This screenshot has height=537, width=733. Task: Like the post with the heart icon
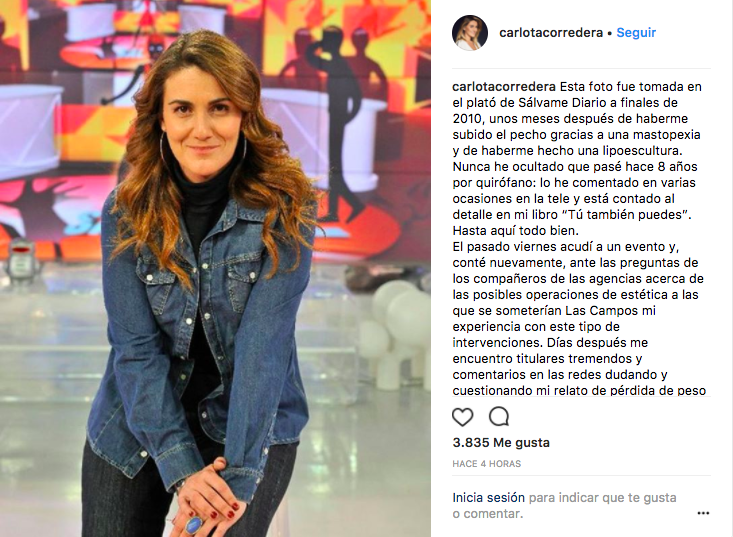pos(462,417)
